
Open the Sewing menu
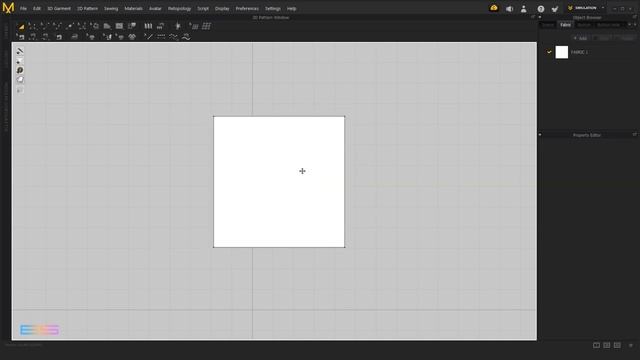[x=111, y=9]
